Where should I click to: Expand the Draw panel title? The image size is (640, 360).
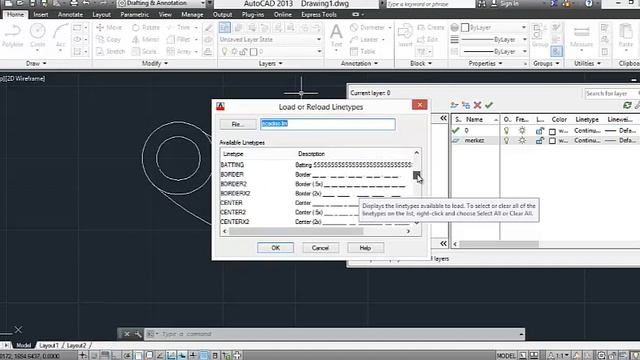coord(36,63)
